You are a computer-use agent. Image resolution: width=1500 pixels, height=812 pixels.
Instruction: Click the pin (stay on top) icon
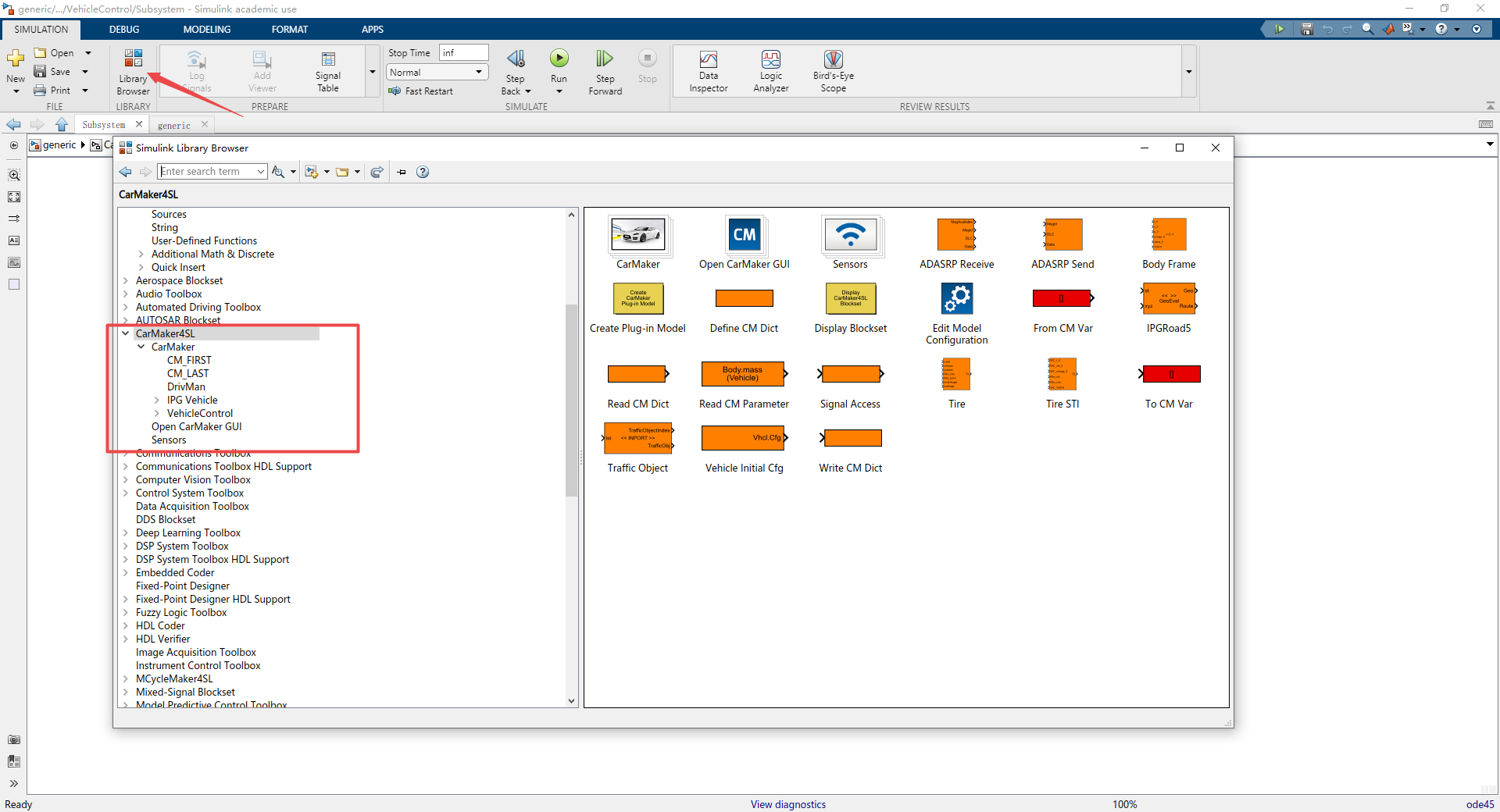(402, 172)
